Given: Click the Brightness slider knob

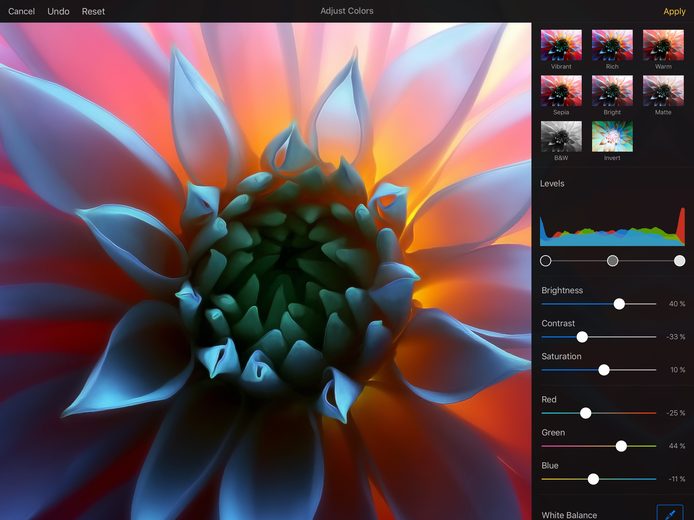Looking at the screenshot, I should pos(619,304).
